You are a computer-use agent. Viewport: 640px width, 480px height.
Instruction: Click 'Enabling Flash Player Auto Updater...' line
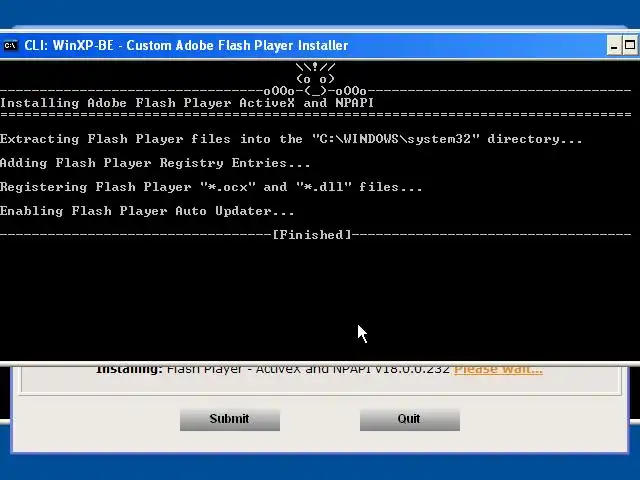click(147, 211)
